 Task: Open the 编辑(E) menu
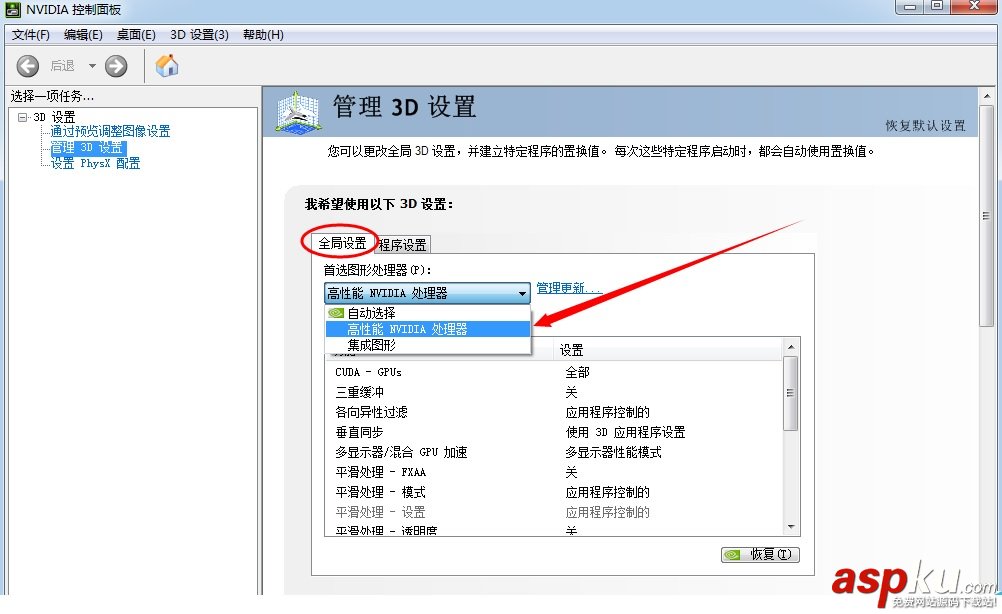tap(83, 35)
